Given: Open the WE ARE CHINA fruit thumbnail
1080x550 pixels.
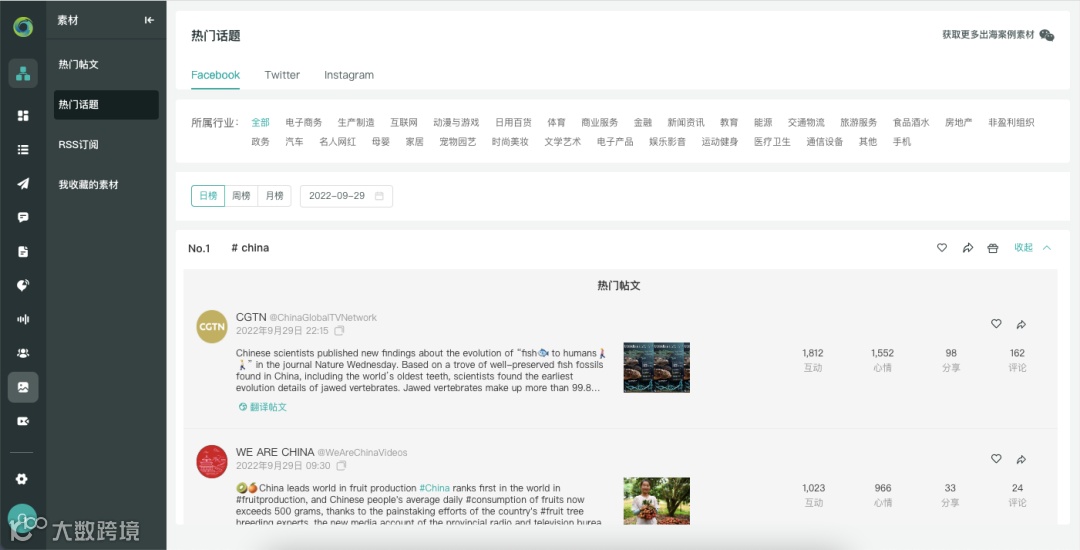Looking at the screenshot, I should coord(656,501).
